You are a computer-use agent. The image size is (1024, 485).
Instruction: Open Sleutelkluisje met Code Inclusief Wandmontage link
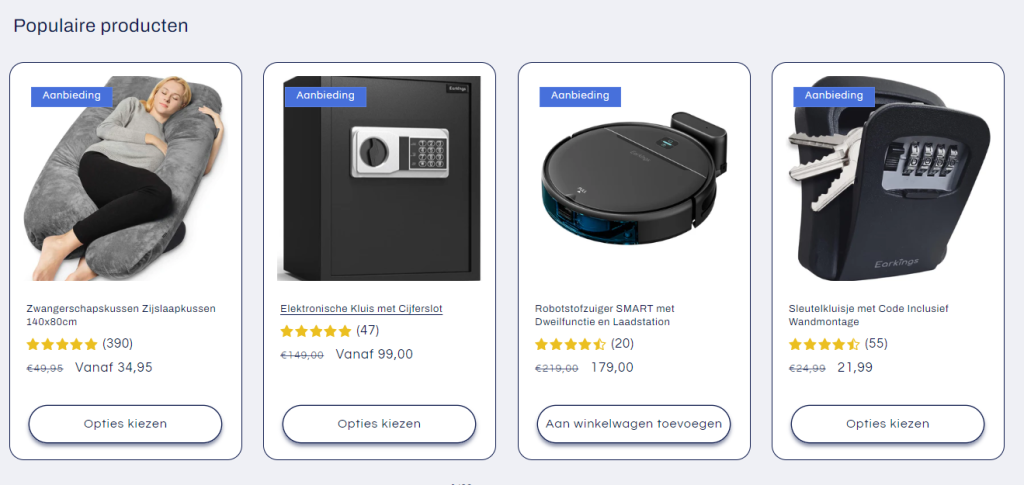click(859, 315)
